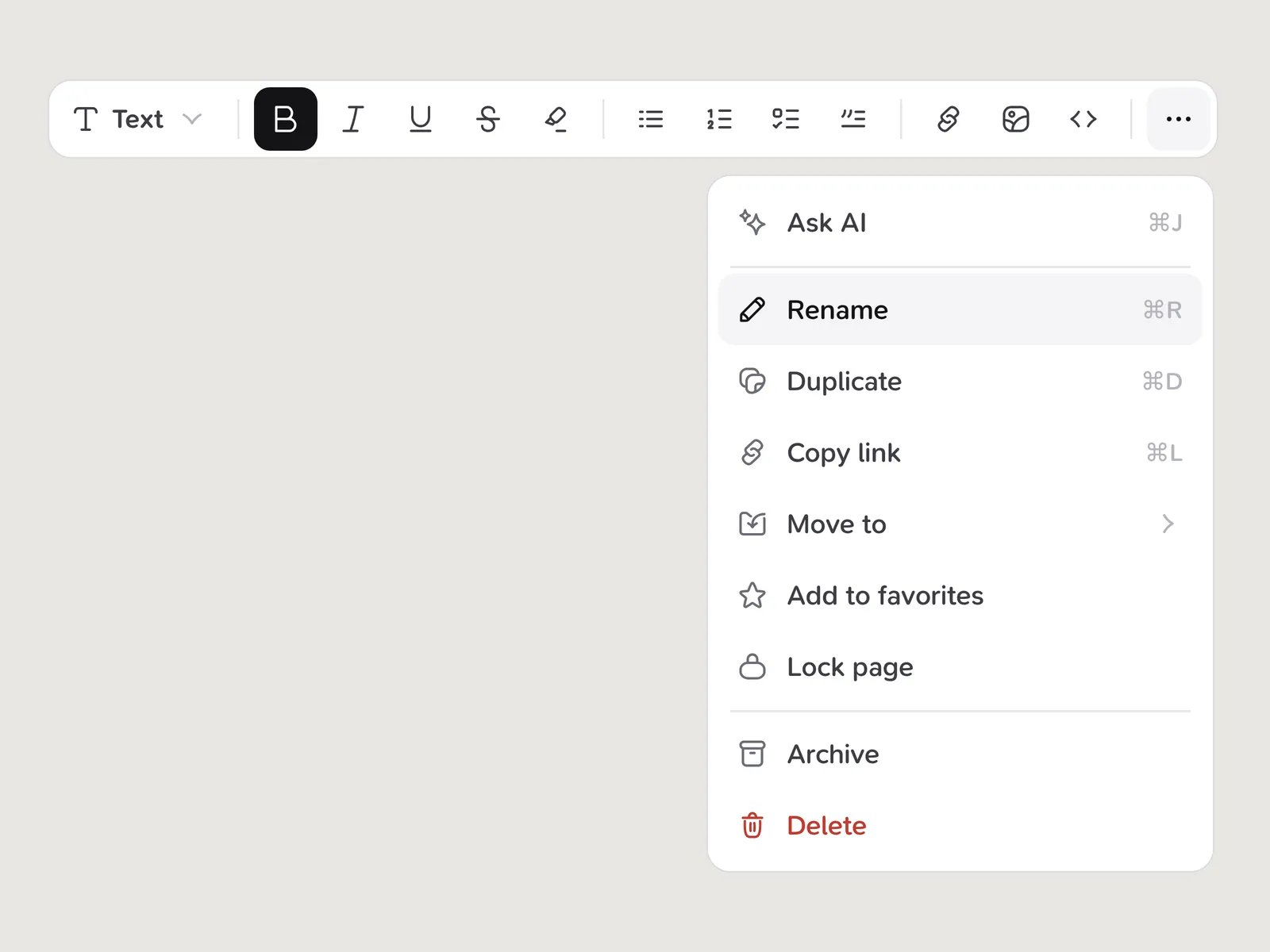1270x952 pixels.
Task: Expand the Move to submenu
Action: coord(960,524)
